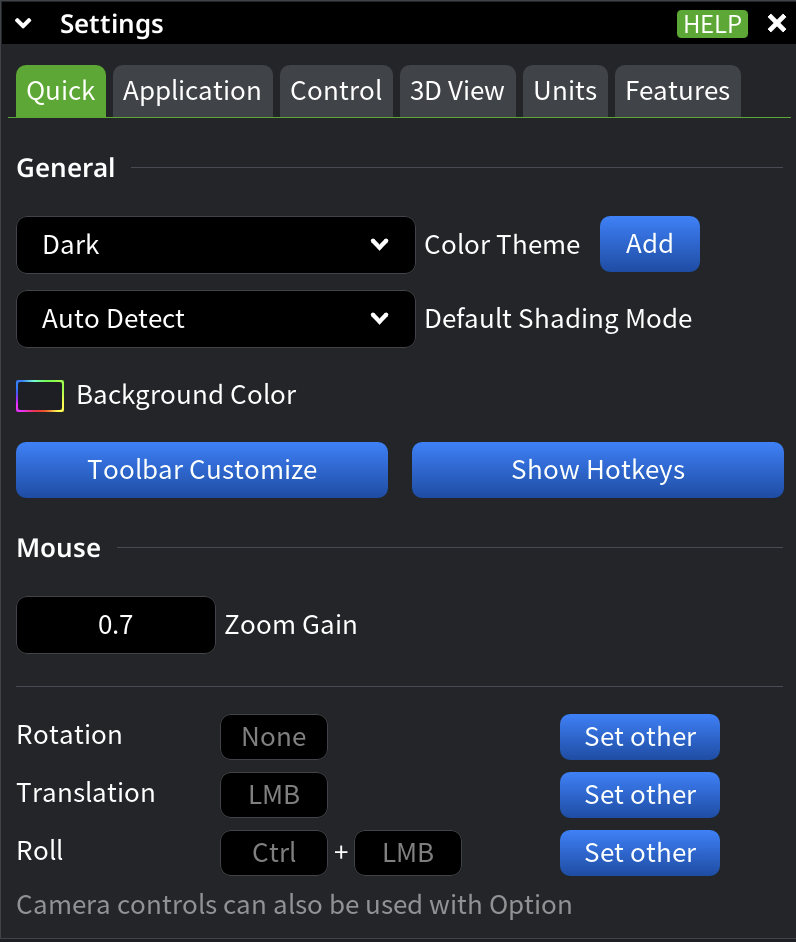Open the Background Color swatch picker
The width and height of the screenshot is (796, 942).
click(x=39, y=395)
